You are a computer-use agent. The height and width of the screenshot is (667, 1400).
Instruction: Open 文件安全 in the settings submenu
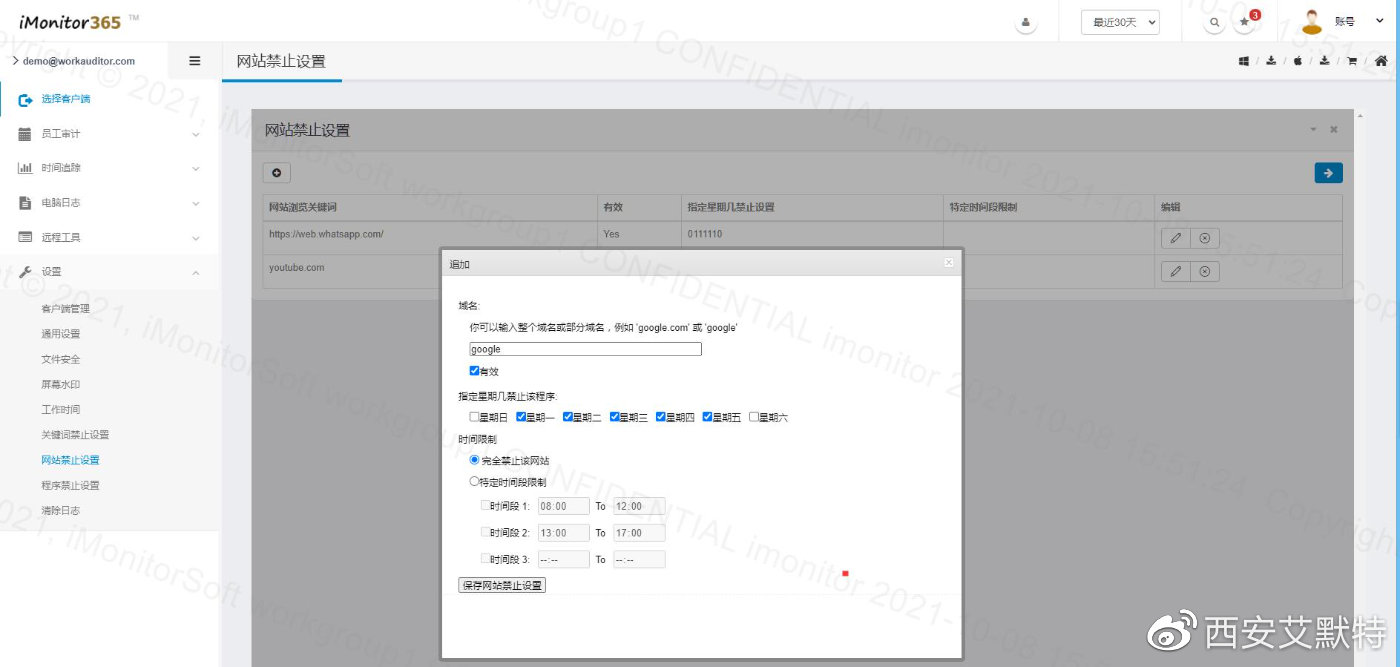point(60,359)
